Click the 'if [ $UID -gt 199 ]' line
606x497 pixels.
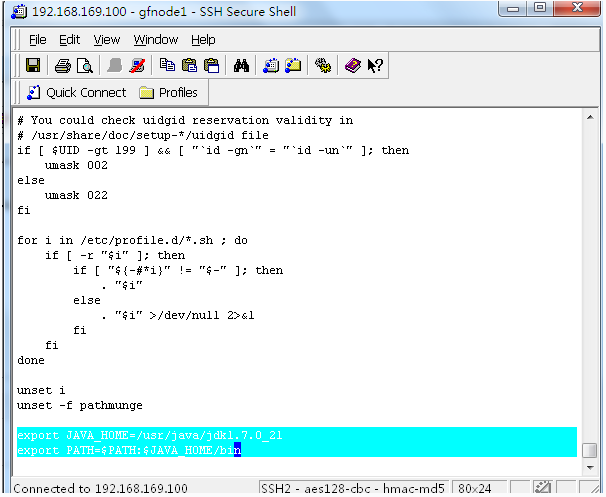(213, 150)
